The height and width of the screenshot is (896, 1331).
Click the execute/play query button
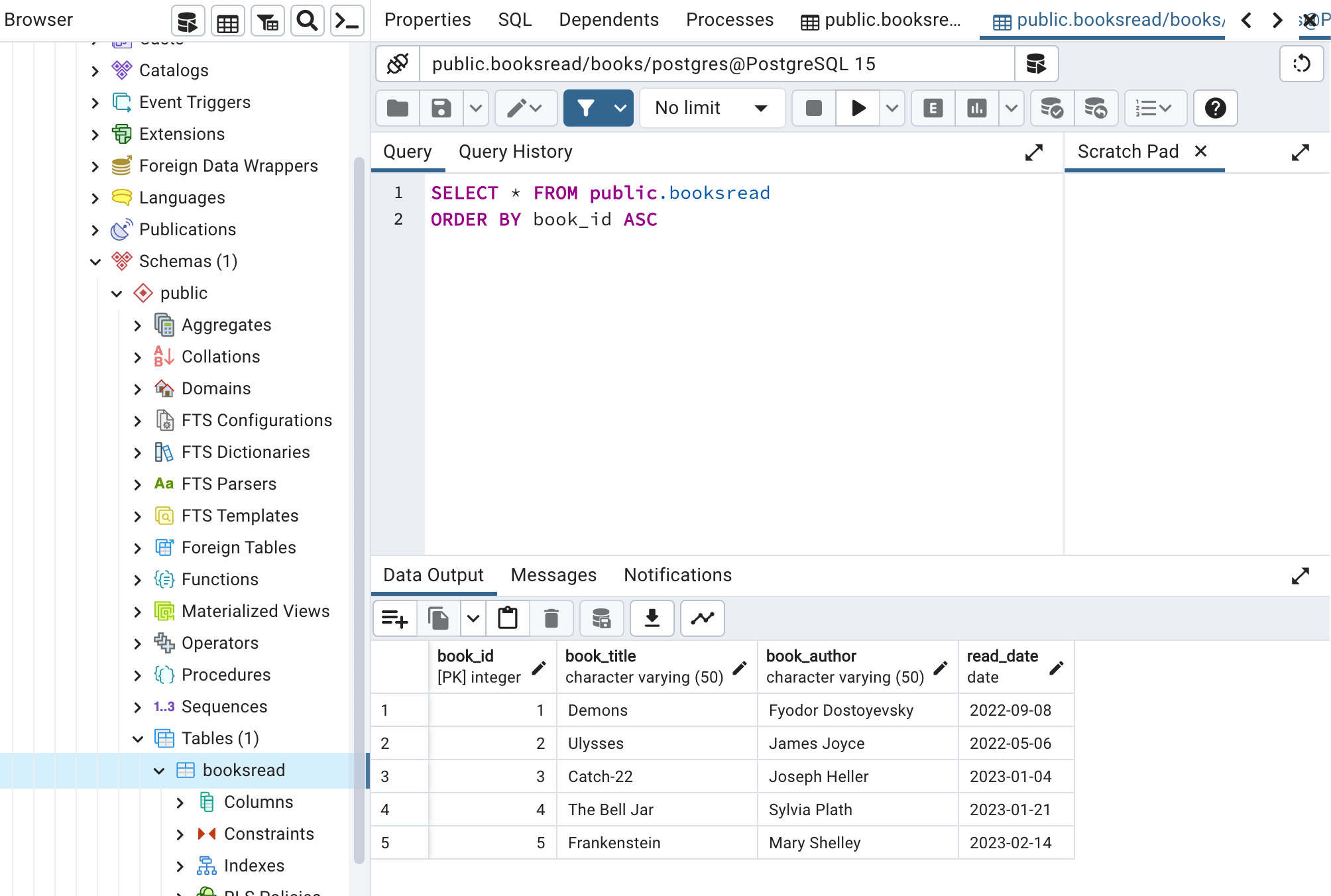(x=857, y=108)
